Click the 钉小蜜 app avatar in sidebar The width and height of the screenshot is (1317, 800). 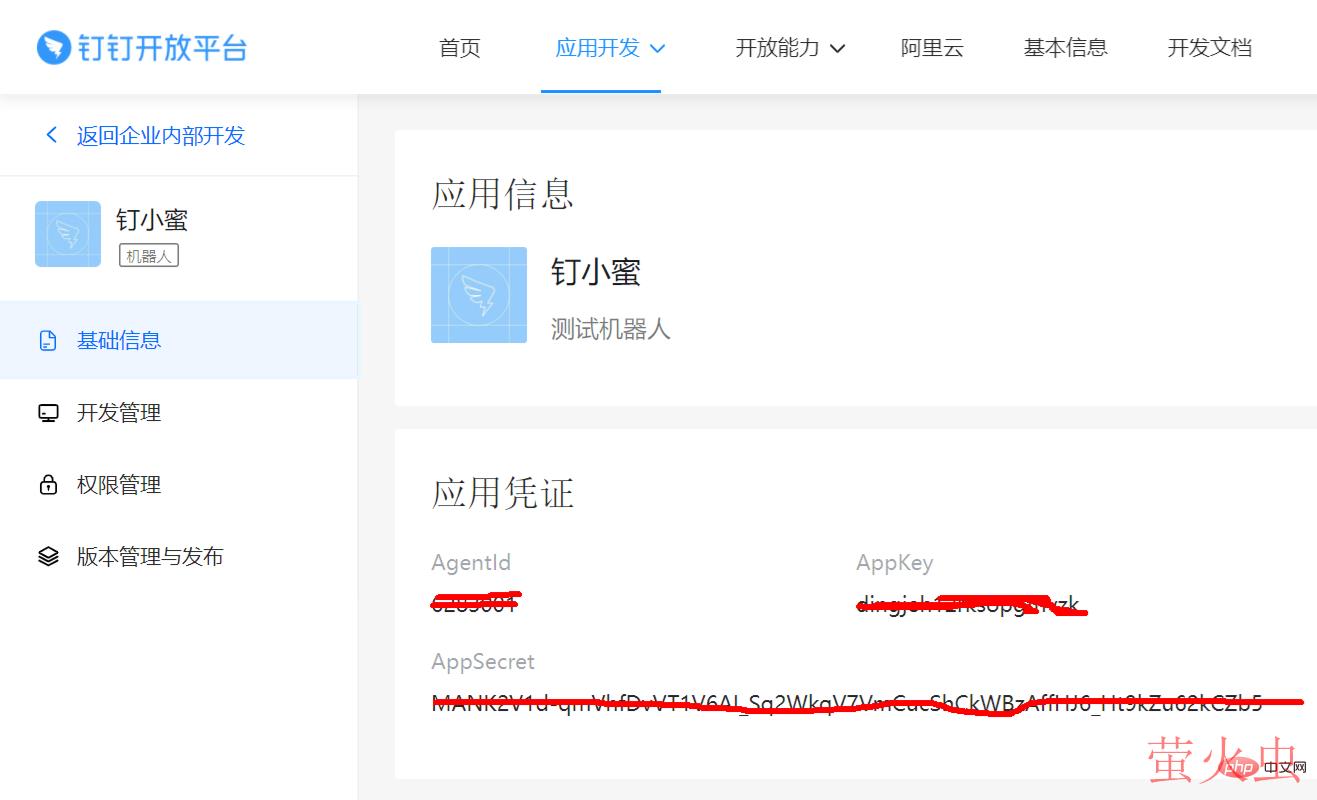[68, 234]
